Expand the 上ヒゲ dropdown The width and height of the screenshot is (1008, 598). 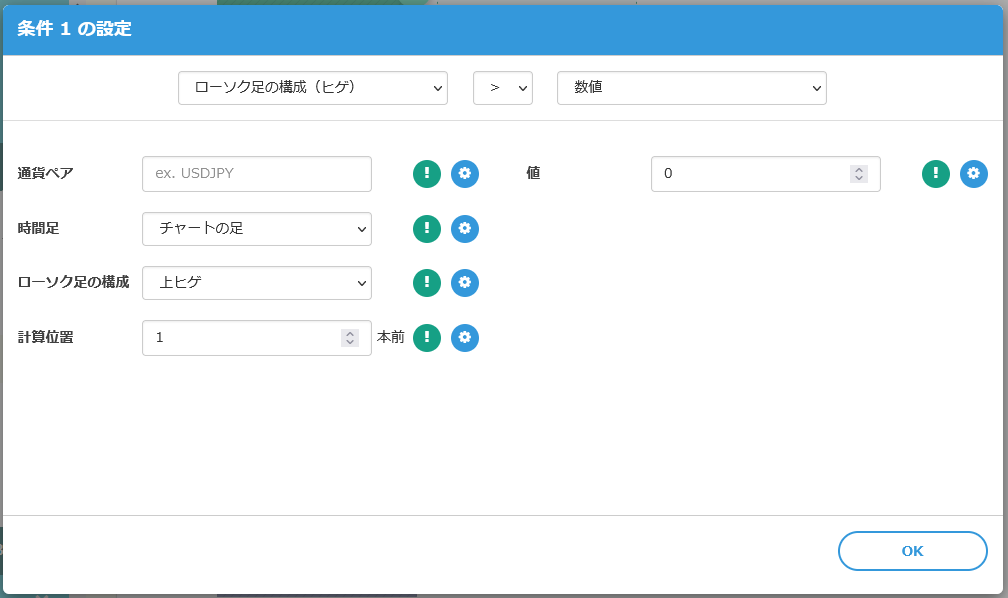click(257, 283)
